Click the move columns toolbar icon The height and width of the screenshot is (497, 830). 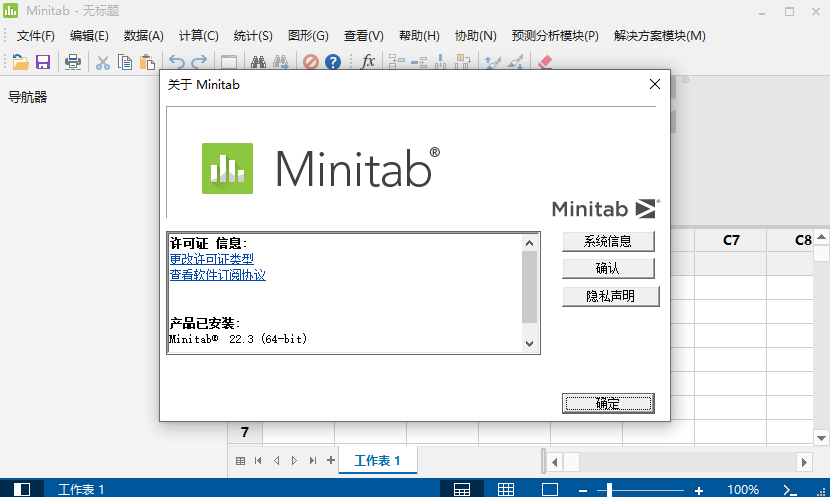point(463,62)
